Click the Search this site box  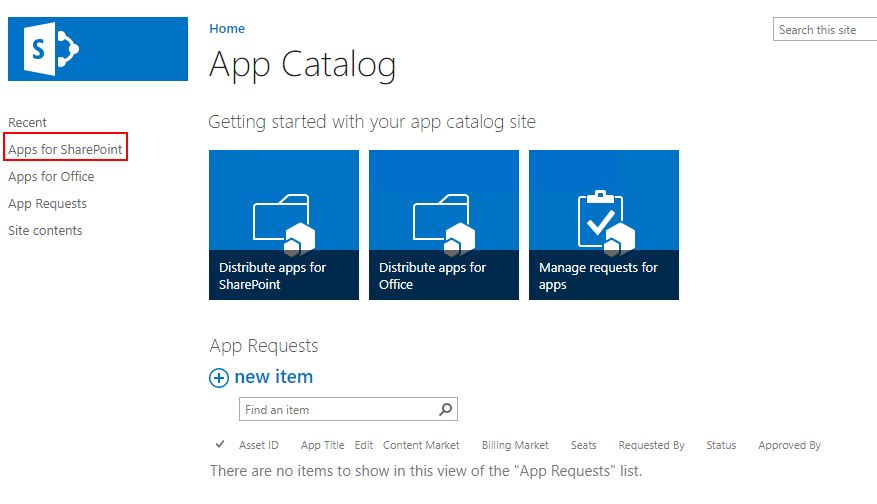click(824, 30)
